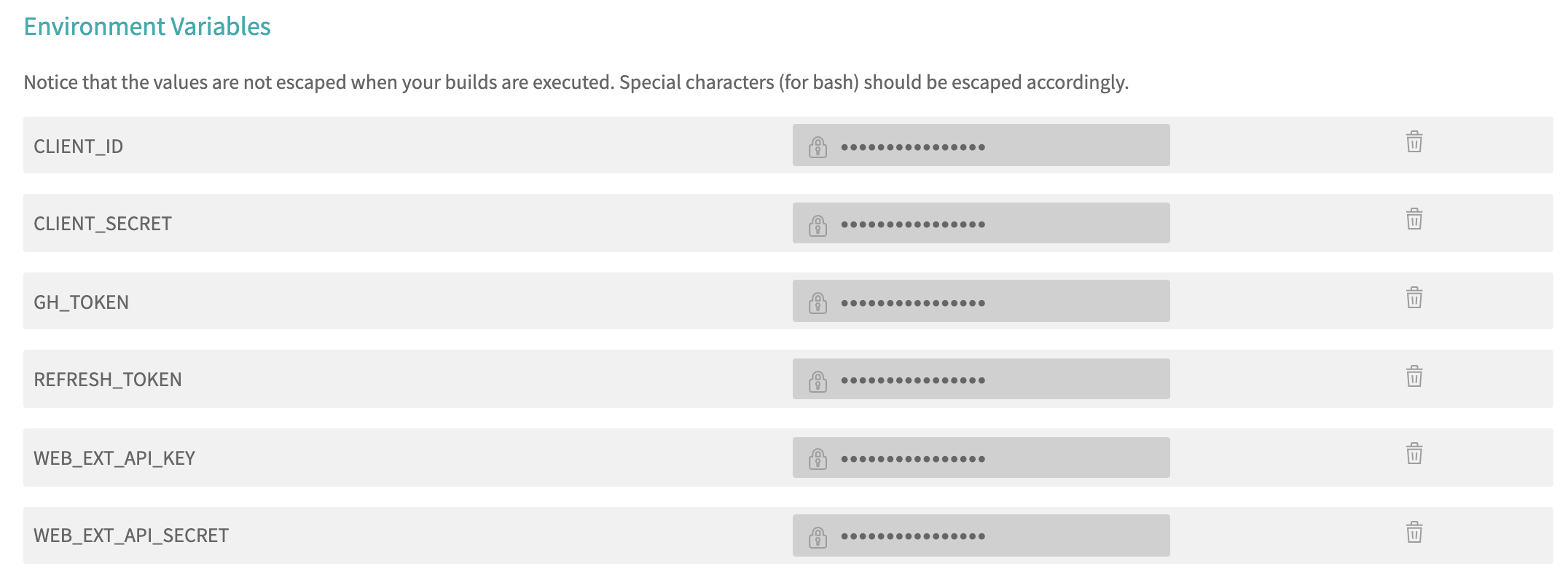The image size is (1568, 577).
Task: Remove GH_TOKEN using its trash icon
Action: pyautogui.click(x=1414, y=297)
